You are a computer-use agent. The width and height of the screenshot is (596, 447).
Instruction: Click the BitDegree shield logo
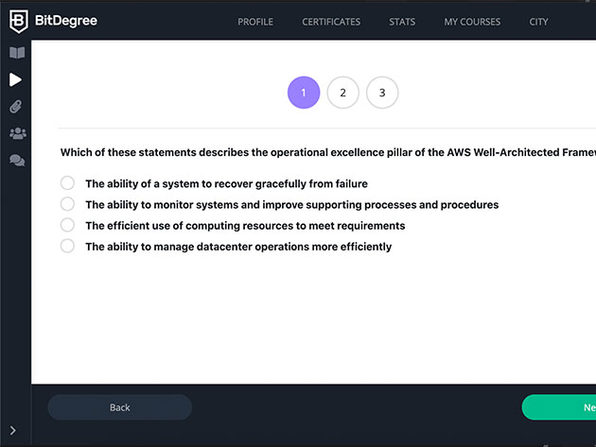pyautogui.click(x=18, y=21)
